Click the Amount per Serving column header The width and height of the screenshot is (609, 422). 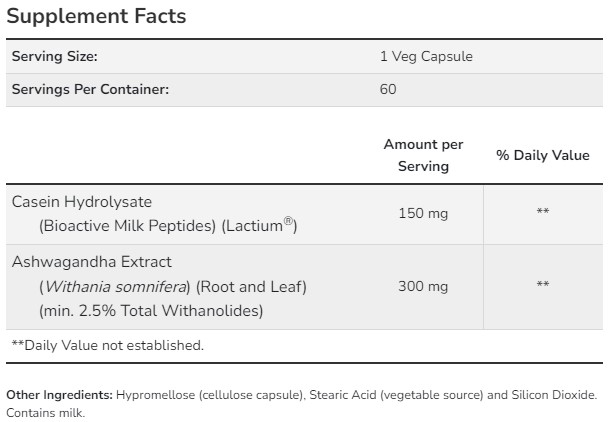click(x=423, y=156)
